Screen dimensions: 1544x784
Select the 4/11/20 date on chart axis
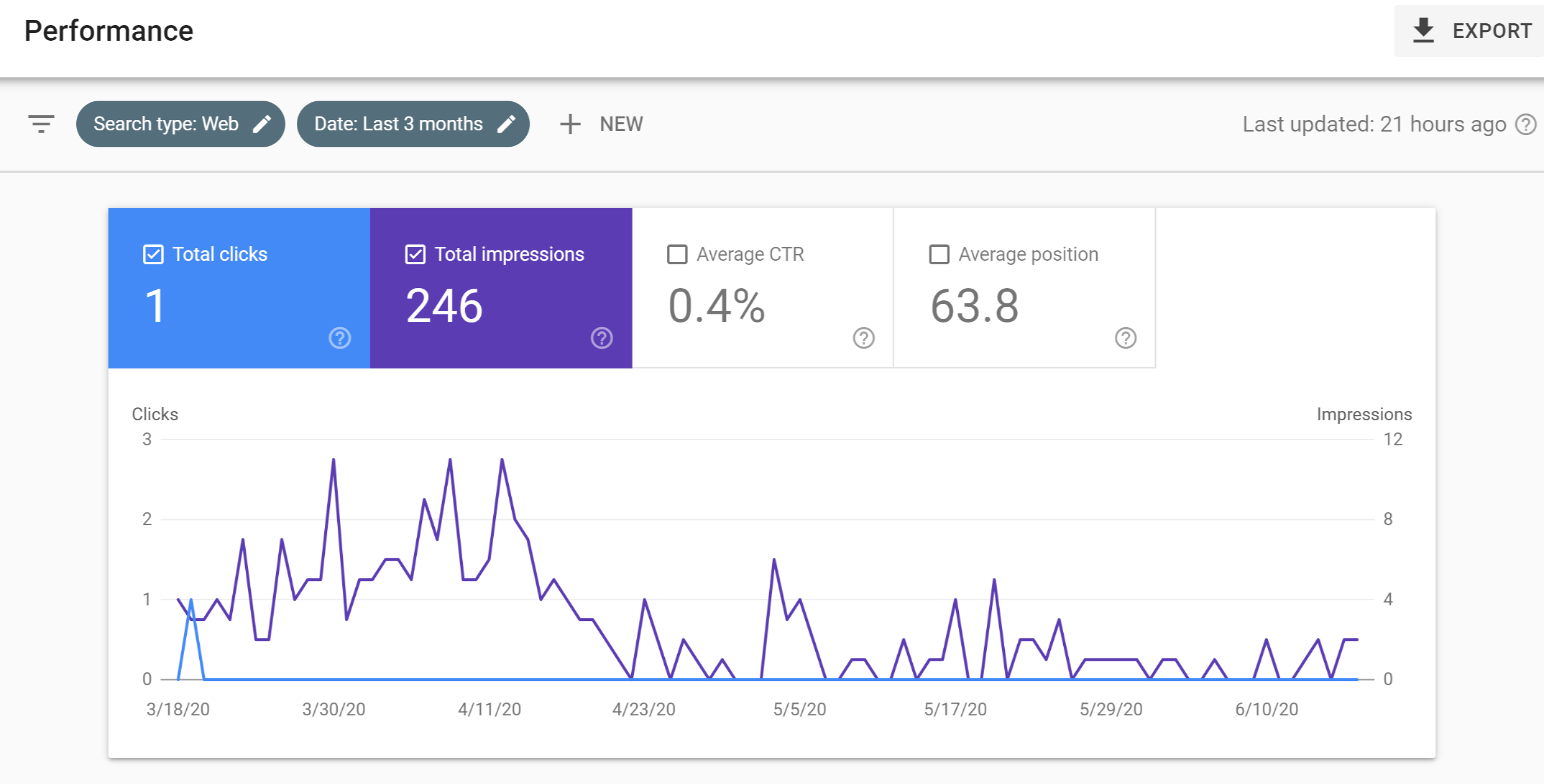click(489, 709)
